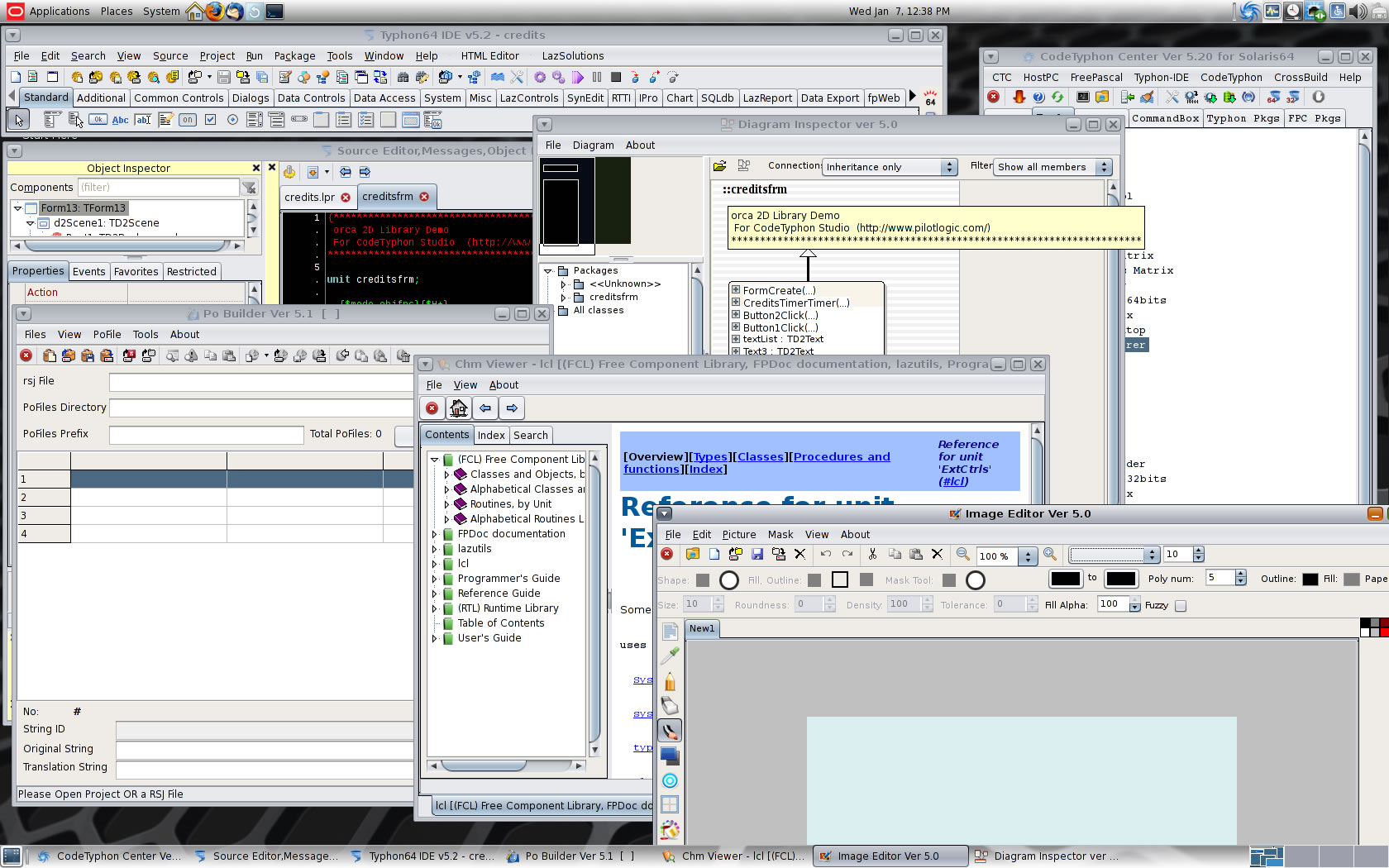Open the Connection 'Inheritance only' dropdown
Viewport: 1389px width, 868px height.
890,167
